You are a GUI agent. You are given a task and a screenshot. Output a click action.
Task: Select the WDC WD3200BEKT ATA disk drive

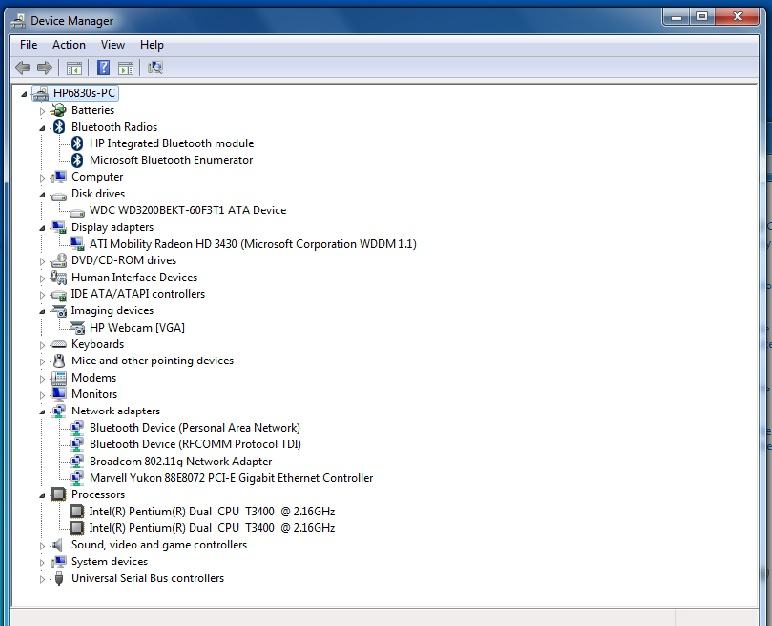click(x=188, y=210)
